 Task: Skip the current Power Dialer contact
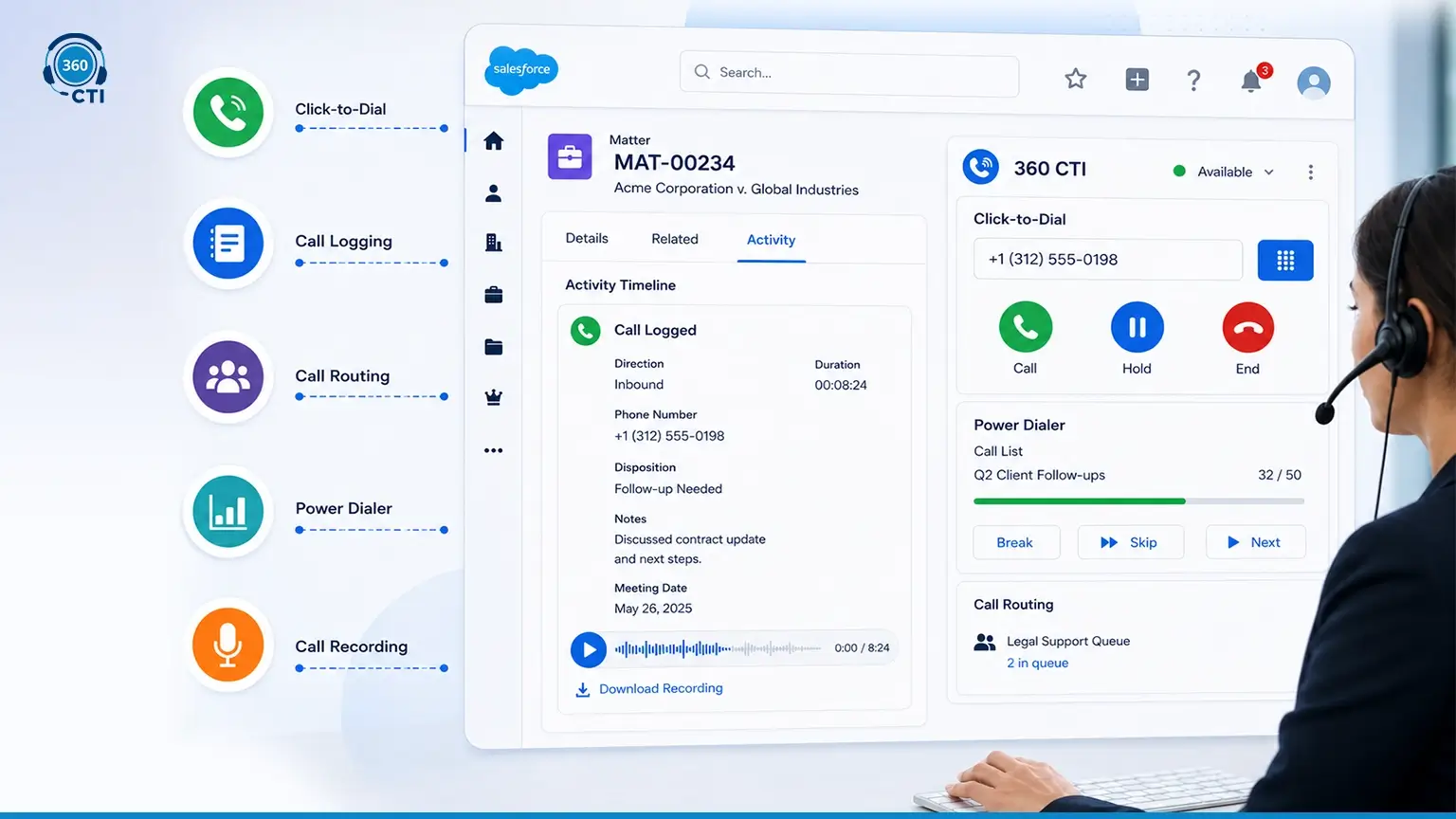pyautogui.click(x=1130, y=542)
